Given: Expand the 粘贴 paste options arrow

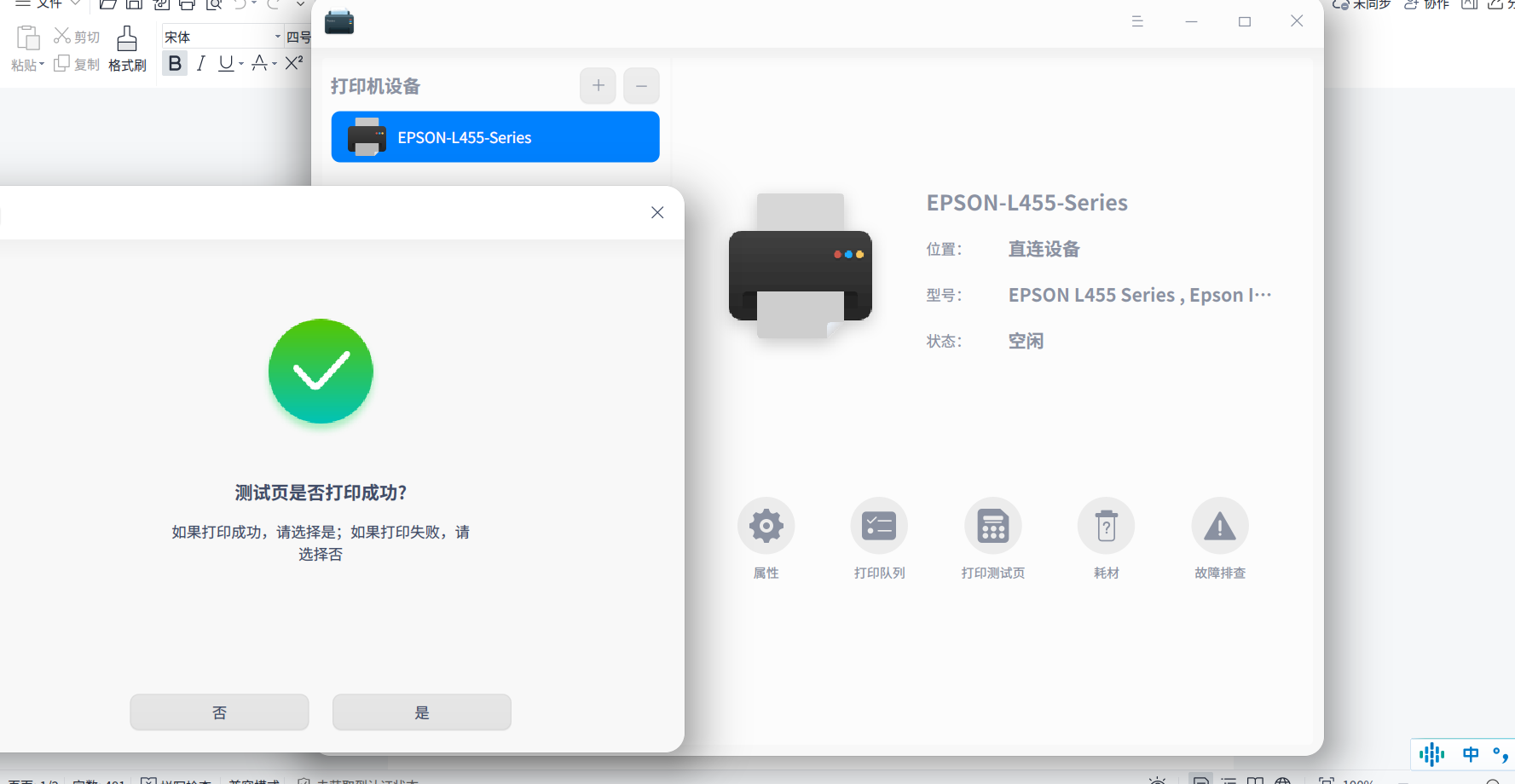Looking at the screenshot, I should pyautogui.click(x=42, y=64).
